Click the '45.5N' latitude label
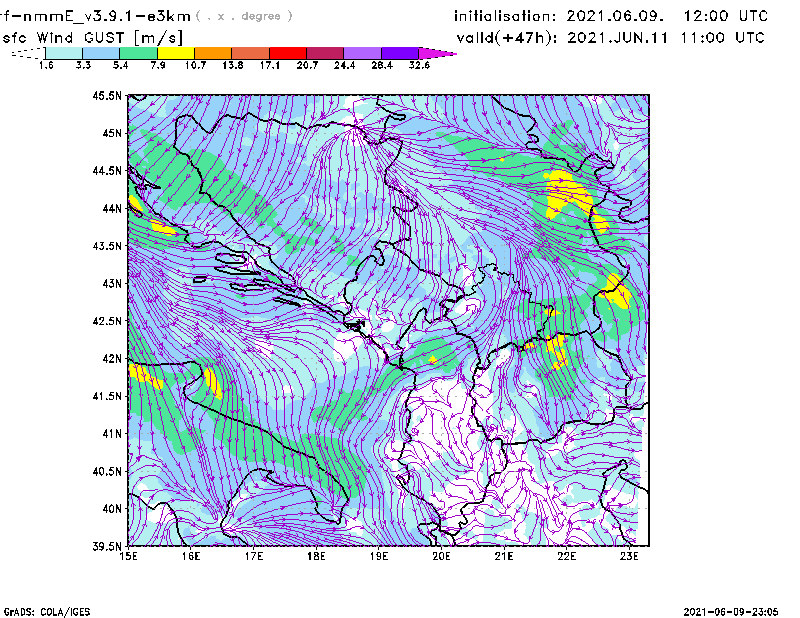Viewport: 800px width, 618px height. tap(107, 95)
